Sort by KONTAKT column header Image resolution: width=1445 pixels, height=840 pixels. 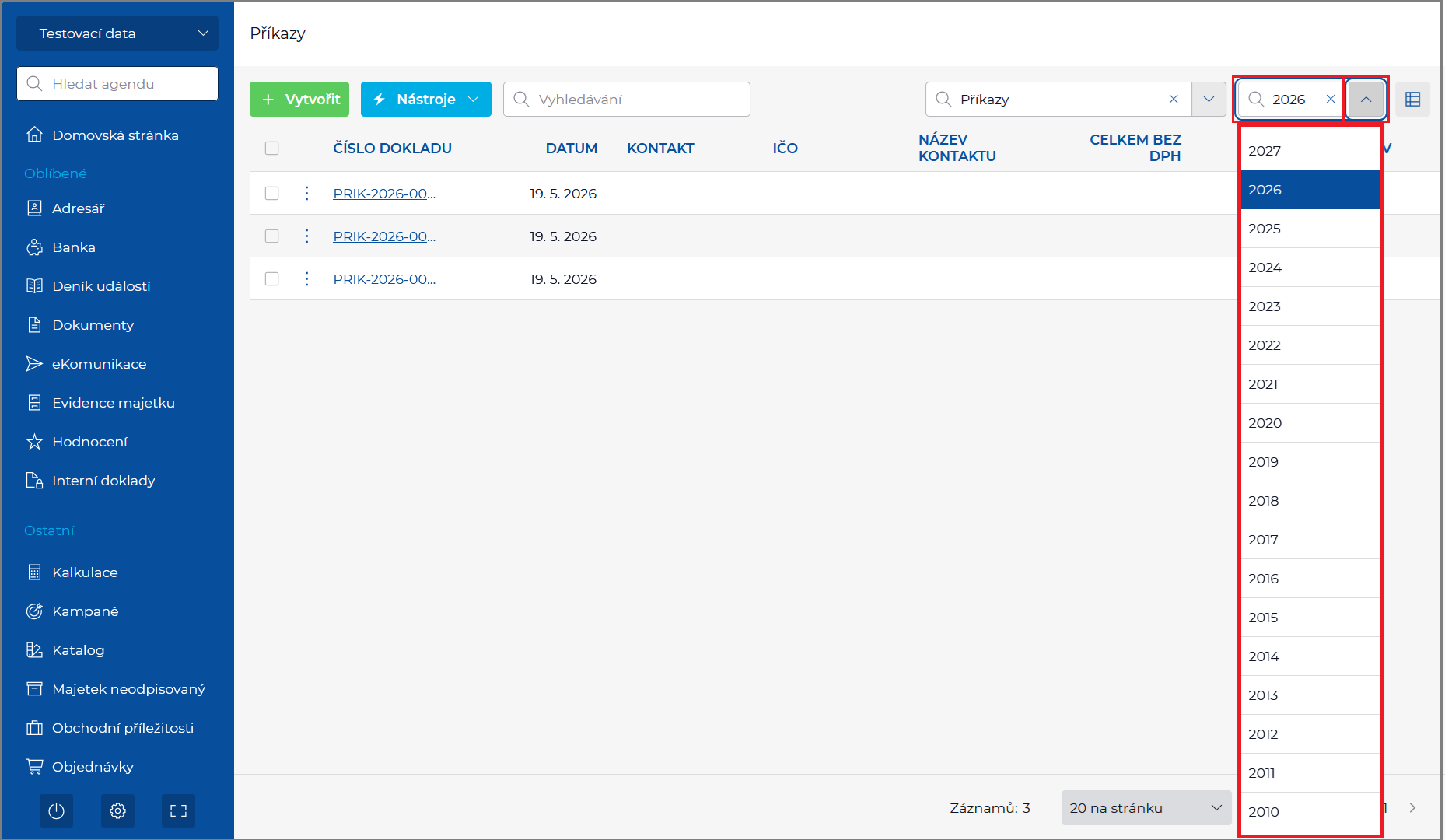point(660,148)
